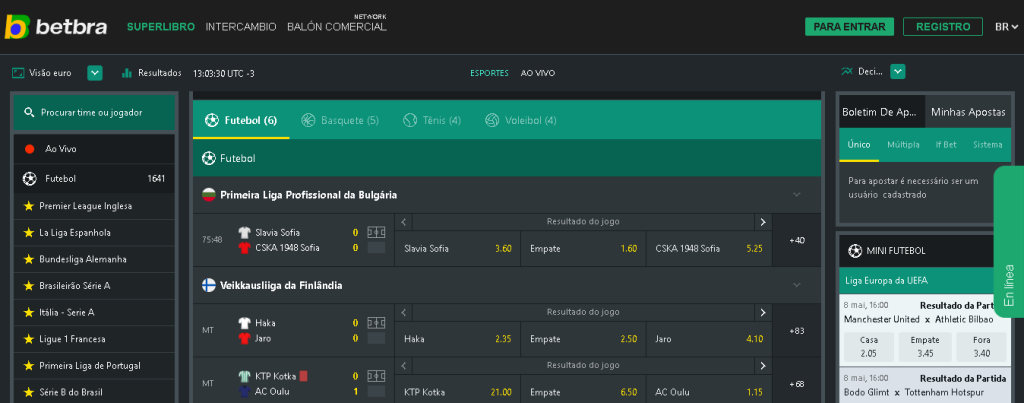Collapse the Veikkausliiga da Finlândia section
Viewport: 1024px width, 403px height.
coord(797,285)
